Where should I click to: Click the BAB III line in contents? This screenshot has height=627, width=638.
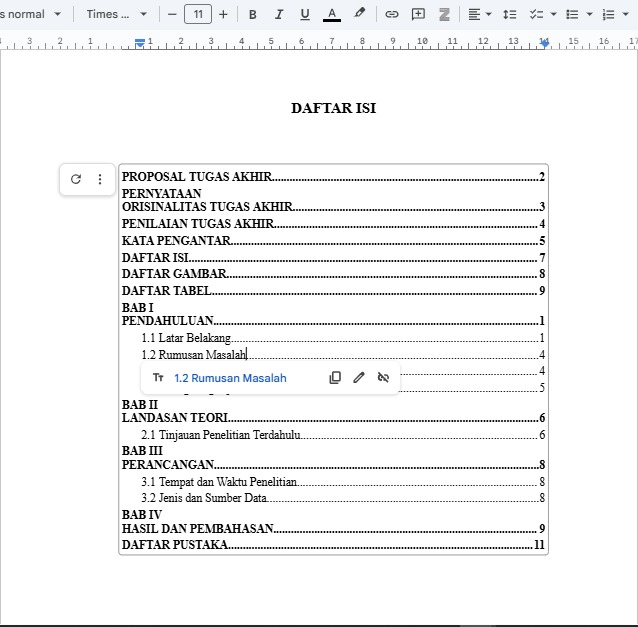pyautogui.click(x=142, y=451)
